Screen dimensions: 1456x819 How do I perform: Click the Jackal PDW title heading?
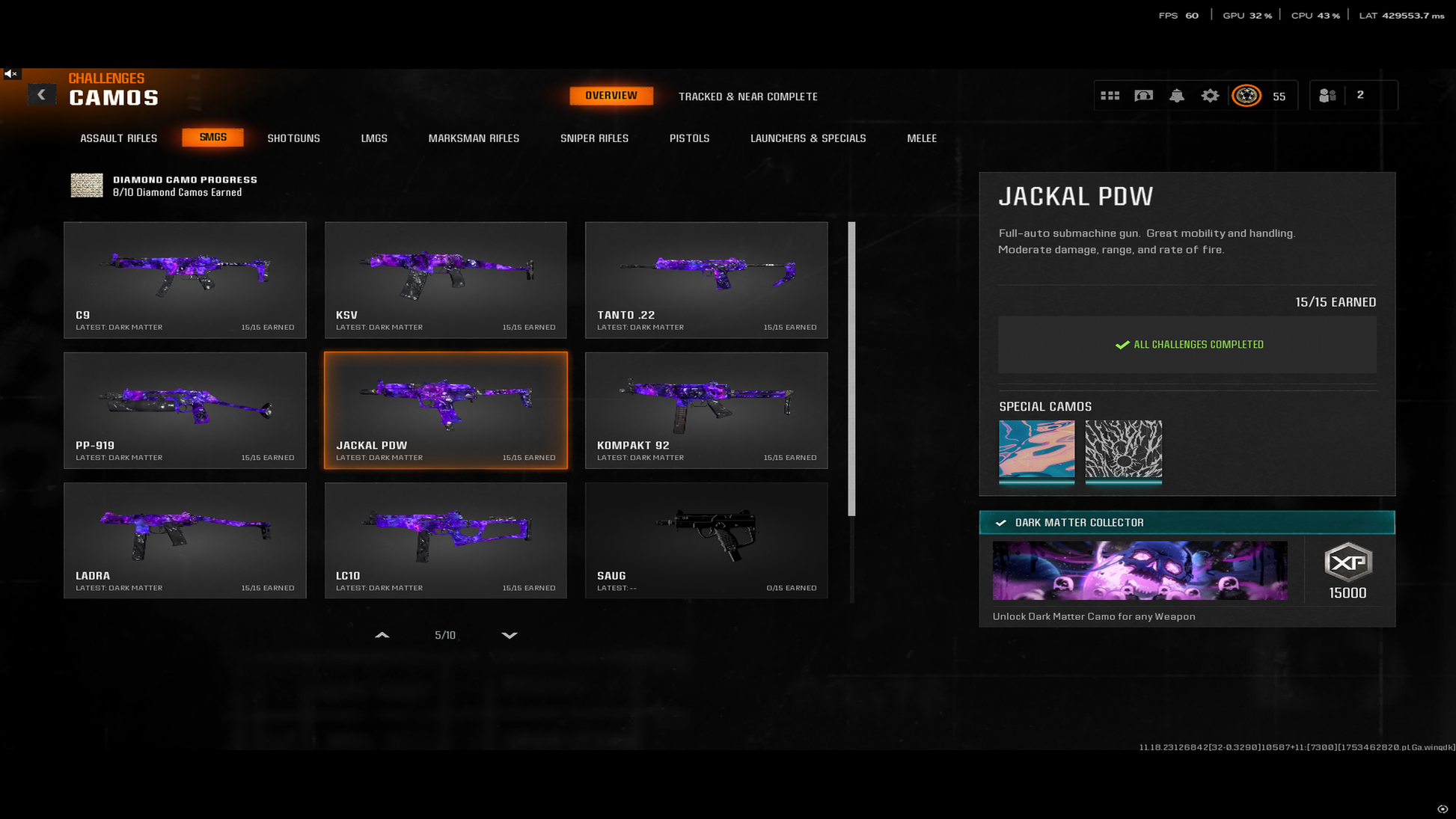pos(1076,196)
